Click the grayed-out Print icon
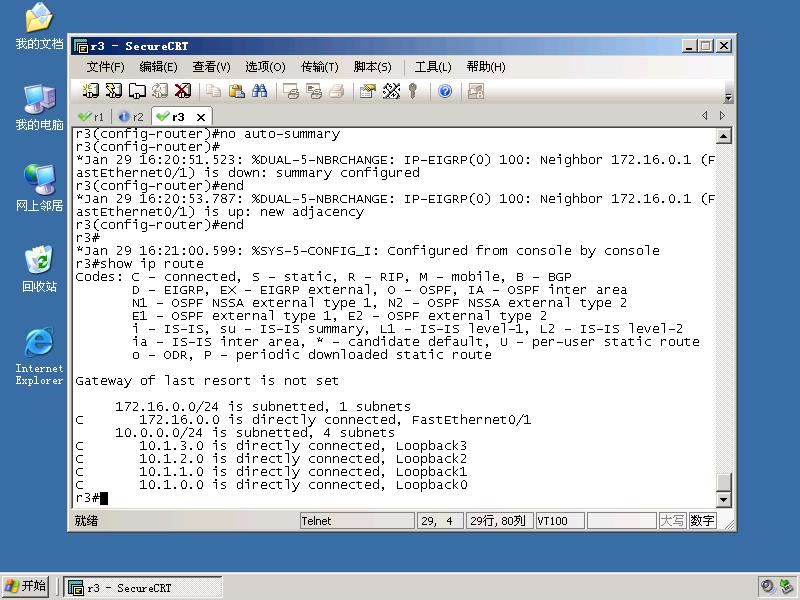This screenshot has width=800, height=600. (x=337, y=91)
